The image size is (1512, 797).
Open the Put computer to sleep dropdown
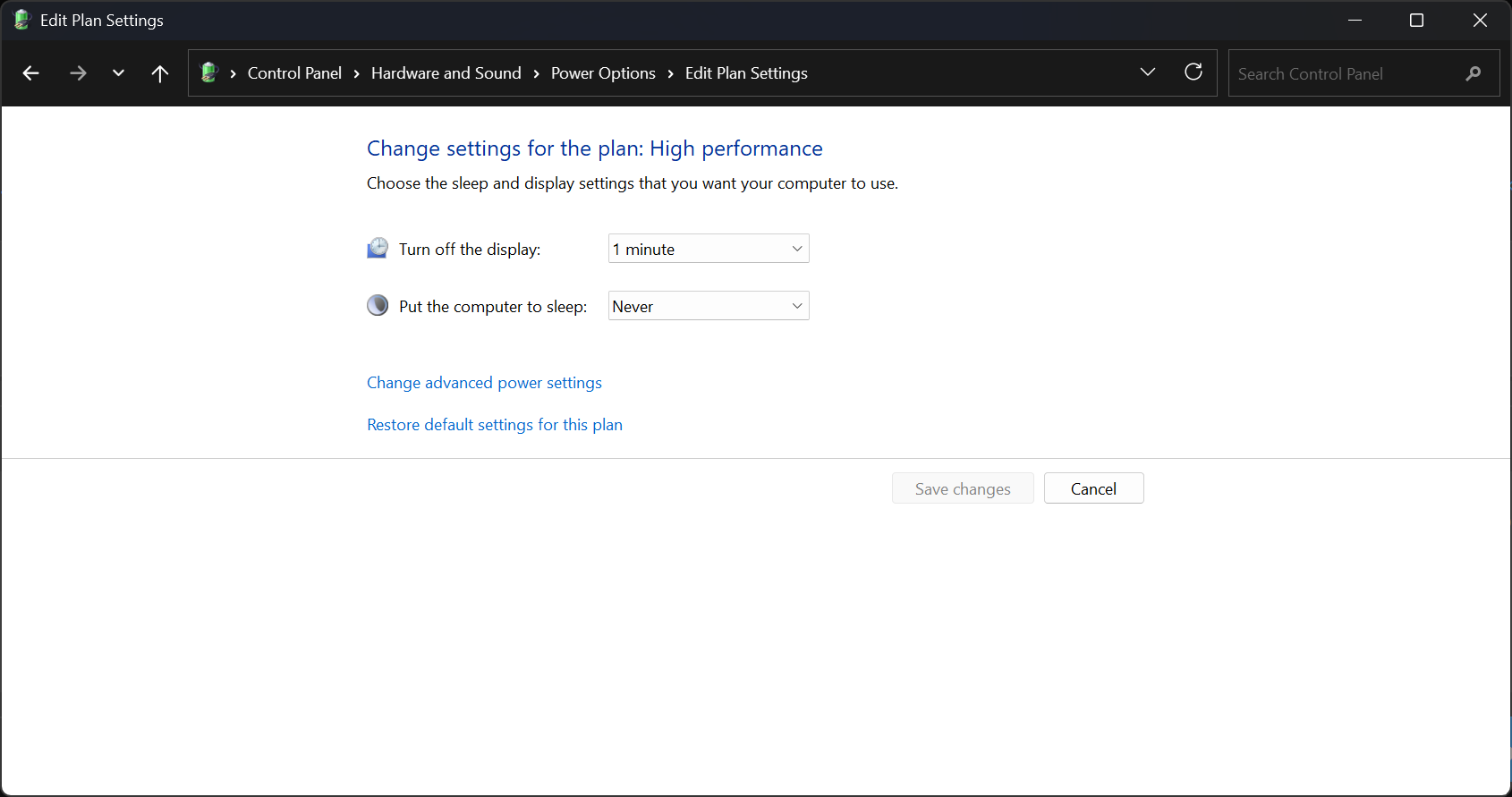pyautogui.click(x=709, y=306)
